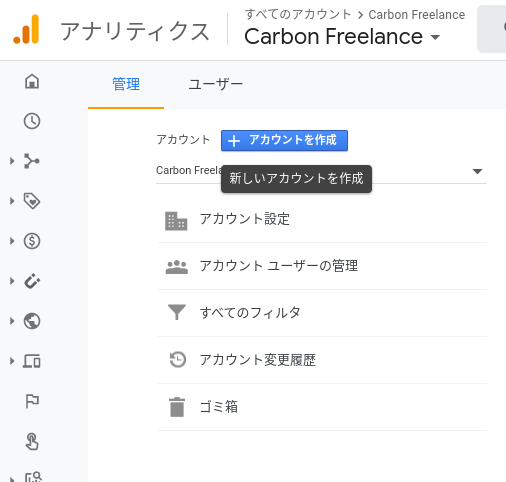506x482 pixels.
Task: Switch to the ユーザー tab
Action: click(x=216, y=84)
